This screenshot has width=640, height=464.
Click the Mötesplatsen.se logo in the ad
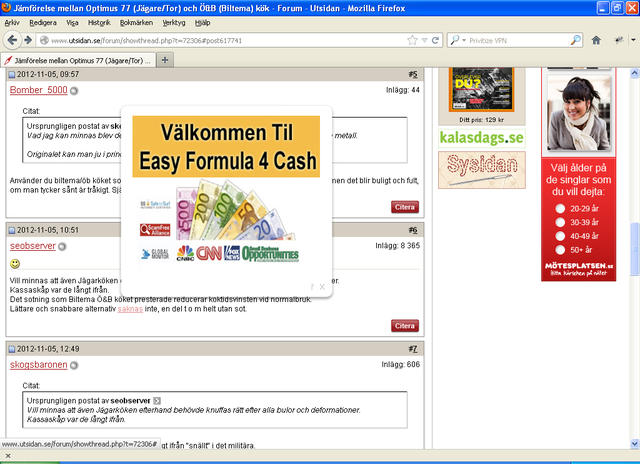click(x=578, y=269)
